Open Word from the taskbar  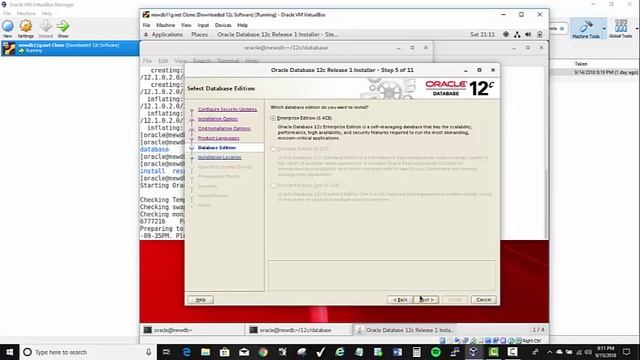click(397, 352)
